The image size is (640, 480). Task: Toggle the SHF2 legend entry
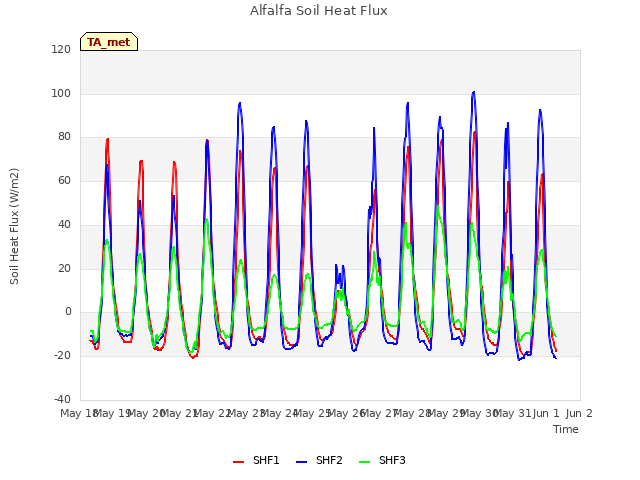[x=319, y=460]
